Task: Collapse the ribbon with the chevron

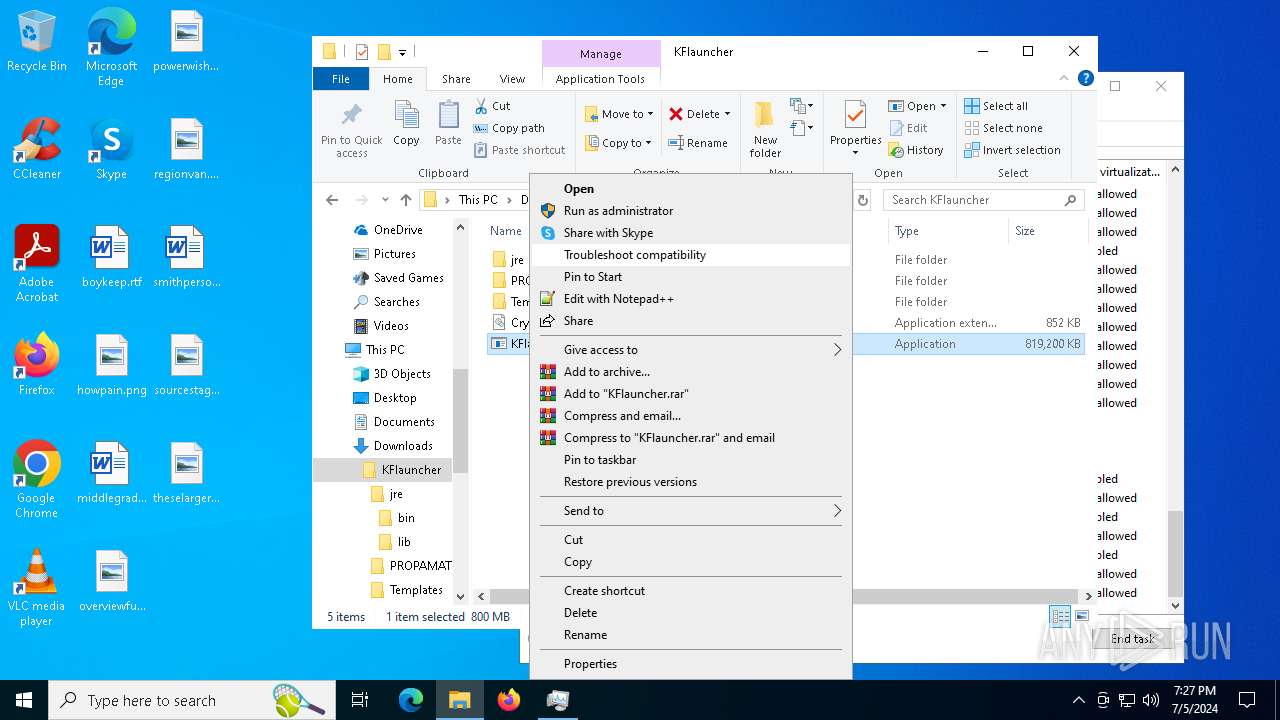Action: (x=1064, y=79)
